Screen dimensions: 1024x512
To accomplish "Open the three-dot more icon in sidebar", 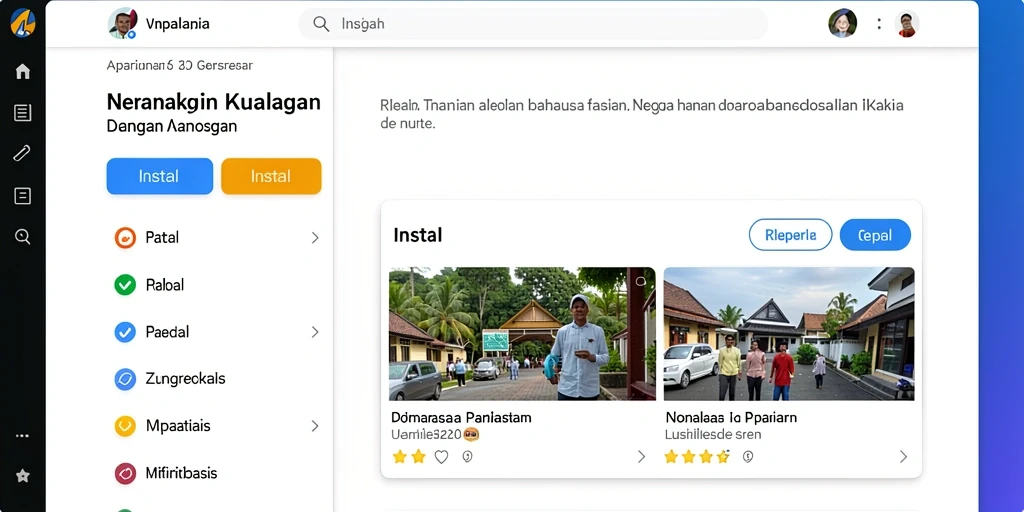I will (23, 436).
